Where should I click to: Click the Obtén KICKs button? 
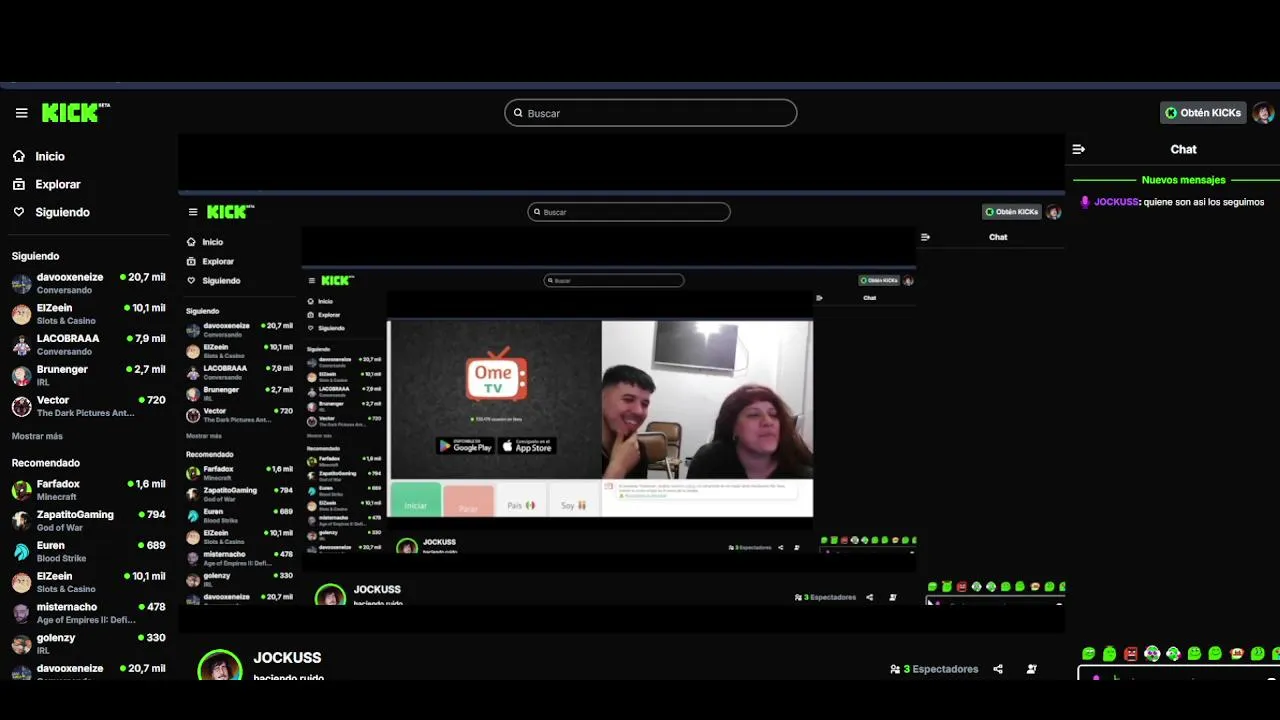point(1203,113)
